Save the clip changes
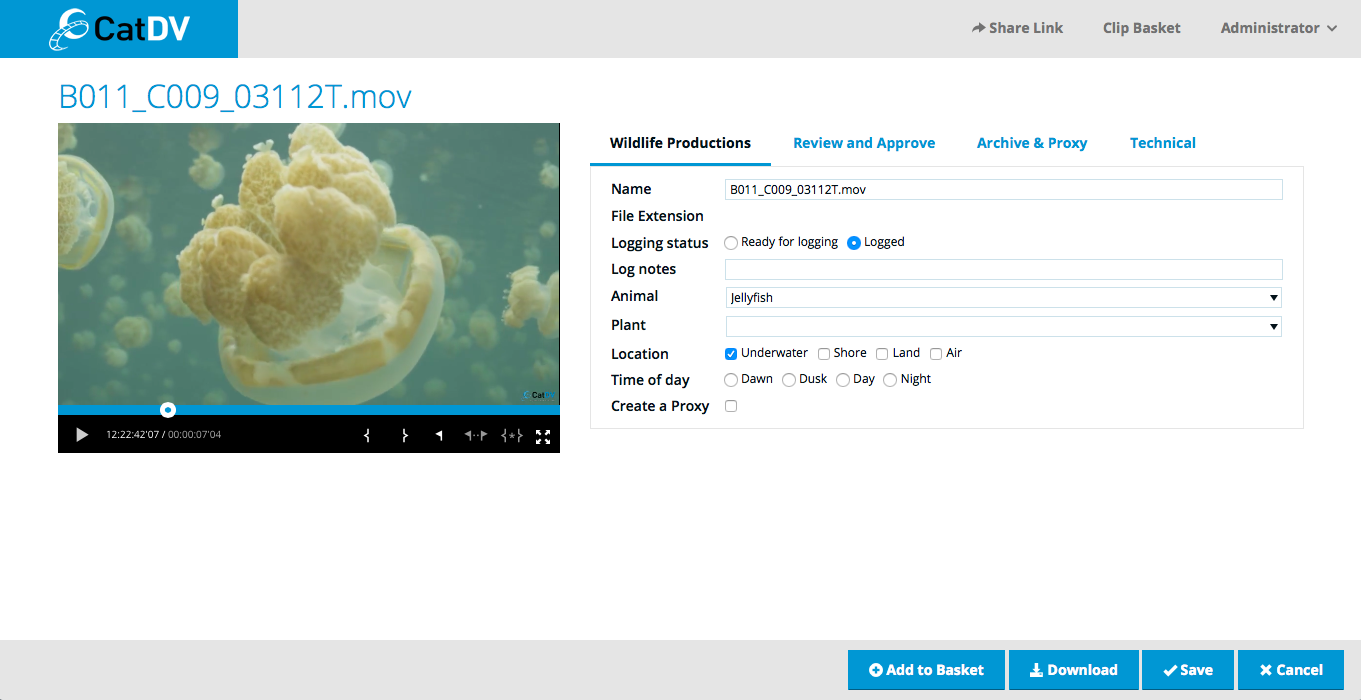Image resolution: width=1361 pixels, height=700 pixels. (x=1188, y=670)
